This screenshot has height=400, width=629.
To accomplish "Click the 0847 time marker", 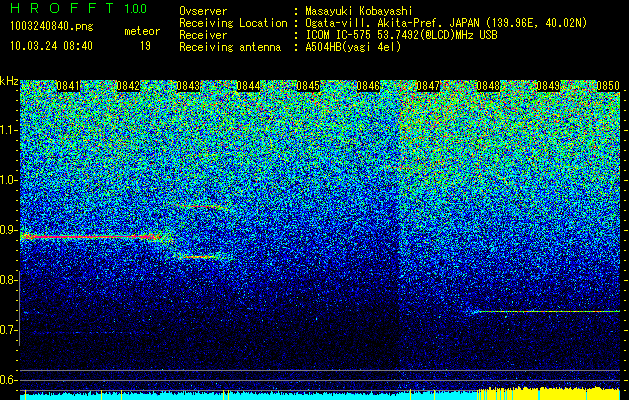I will coord(428,86).
